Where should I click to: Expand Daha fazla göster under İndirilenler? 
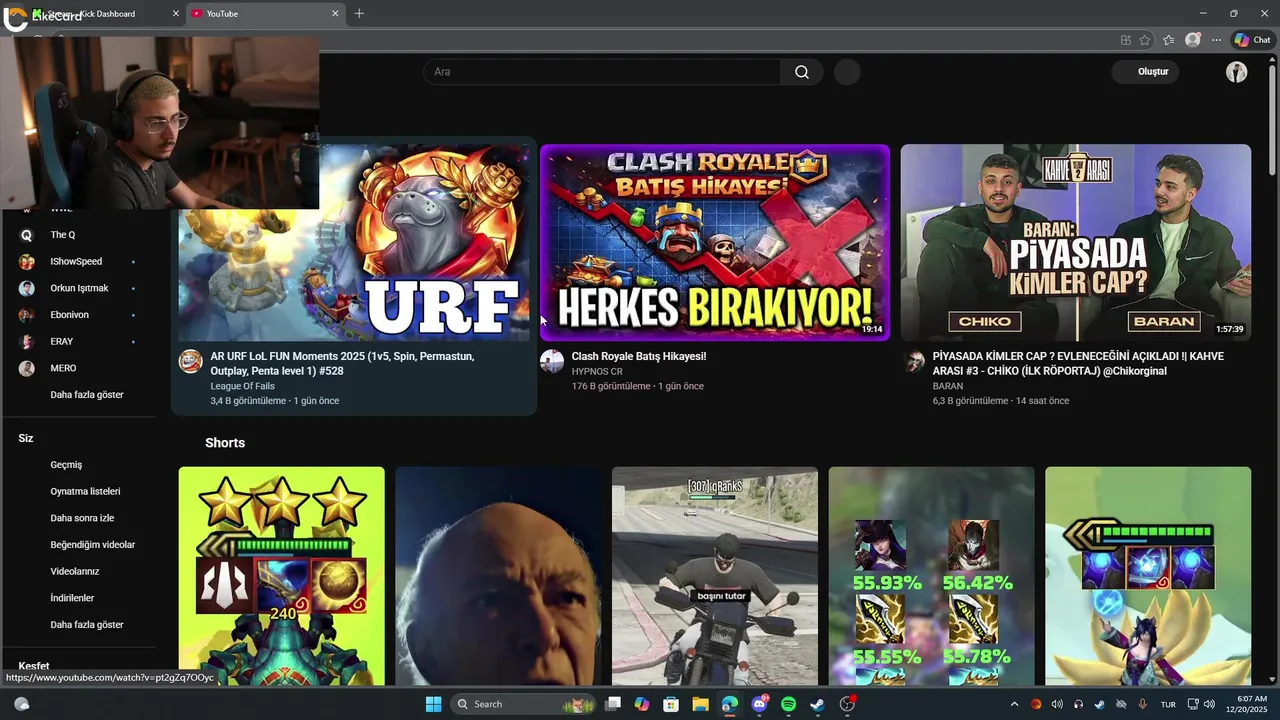click(87, 625)
